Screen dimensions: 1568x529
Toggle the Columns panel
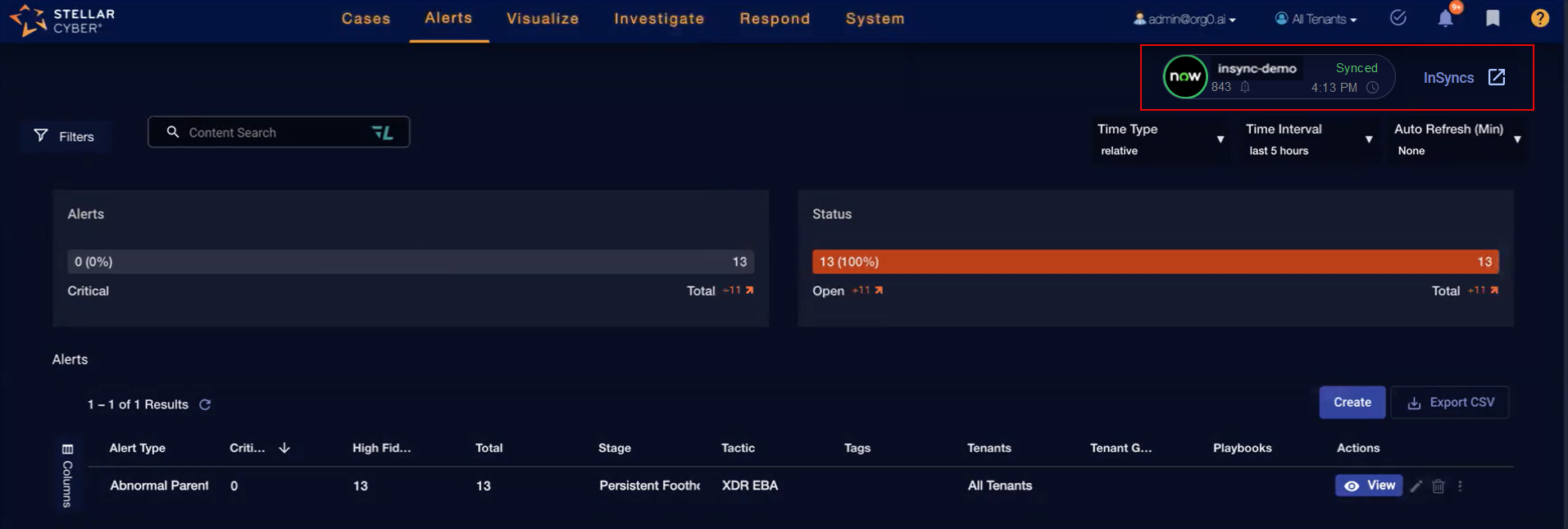pyautogui.click(x=67, y=476)
